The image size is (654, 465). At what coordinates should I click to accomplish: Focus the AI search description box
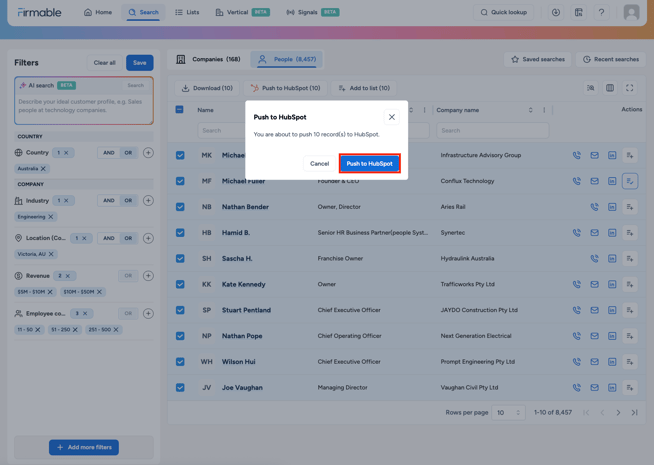pyautogui.click(x=84, y=106)
